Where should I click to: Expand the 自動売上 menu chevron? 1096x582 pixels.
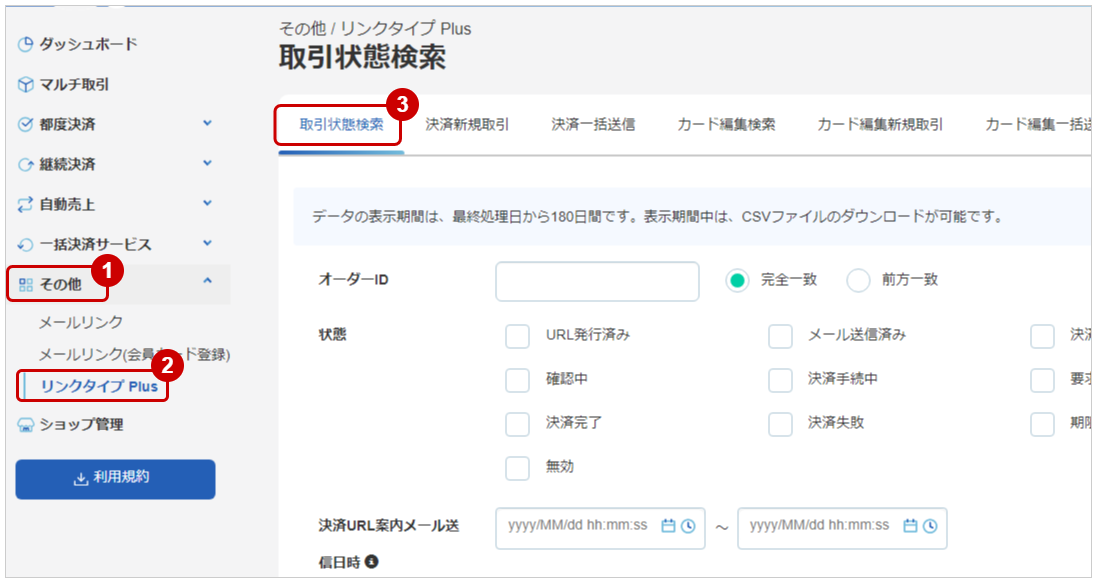point(207,203)
